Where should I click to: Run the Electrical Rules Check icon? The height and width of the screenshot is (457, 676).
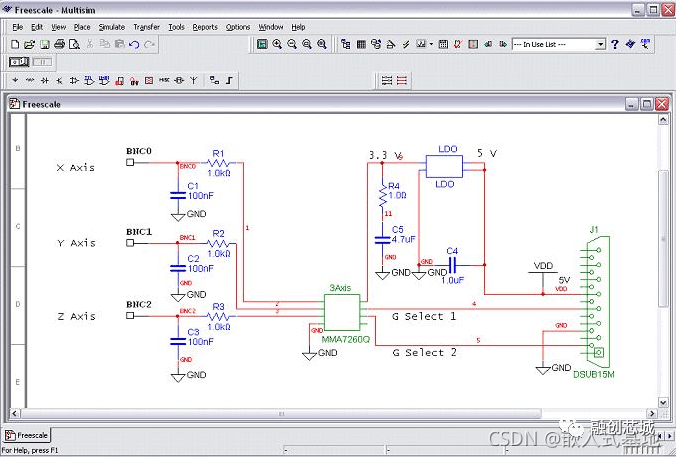tap(458, 44)
